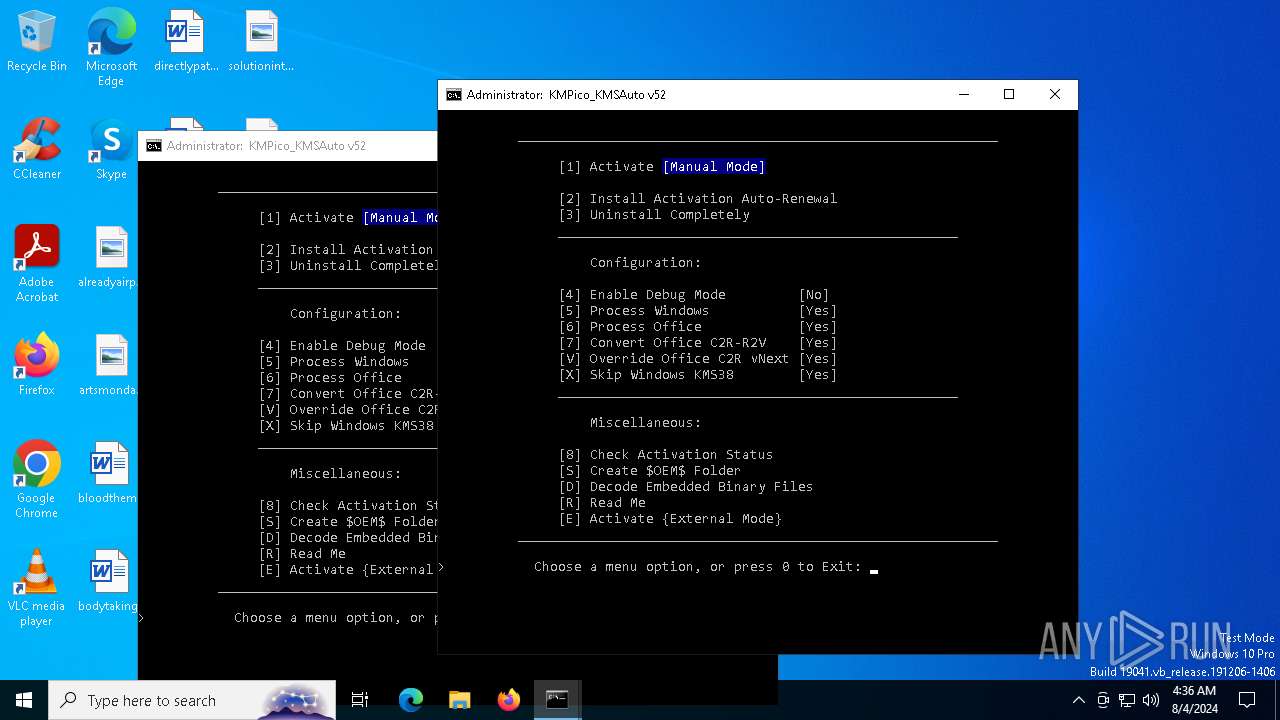Viewport: 1280px width, 720px height.
Task: Open Adobe Acrobat desktop shortcut
Action: point(37,264)
